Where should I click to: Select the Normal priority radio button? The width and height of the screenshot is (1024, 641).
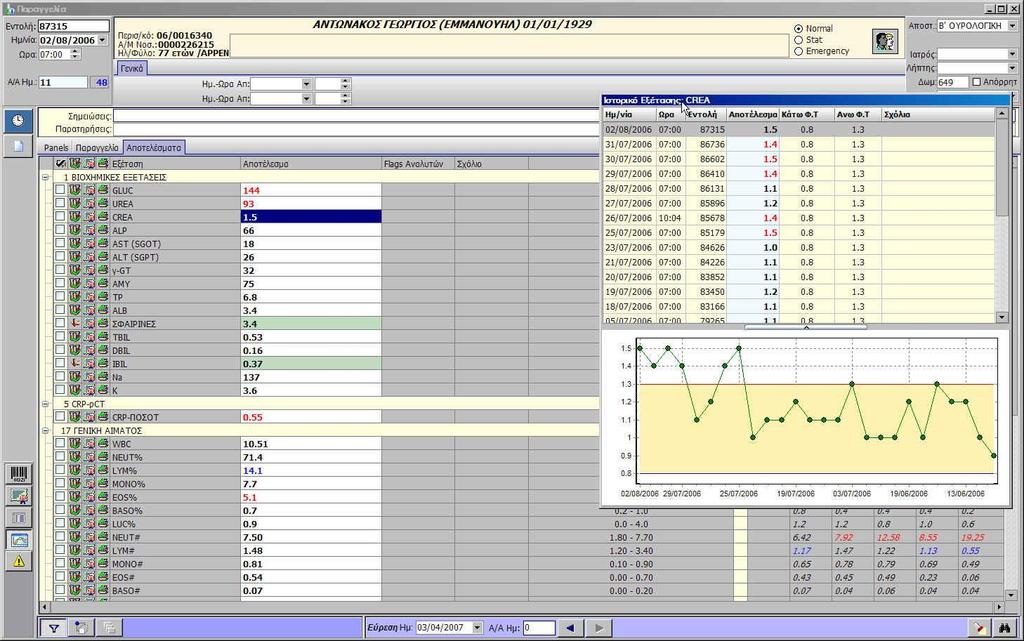(798, 29)
